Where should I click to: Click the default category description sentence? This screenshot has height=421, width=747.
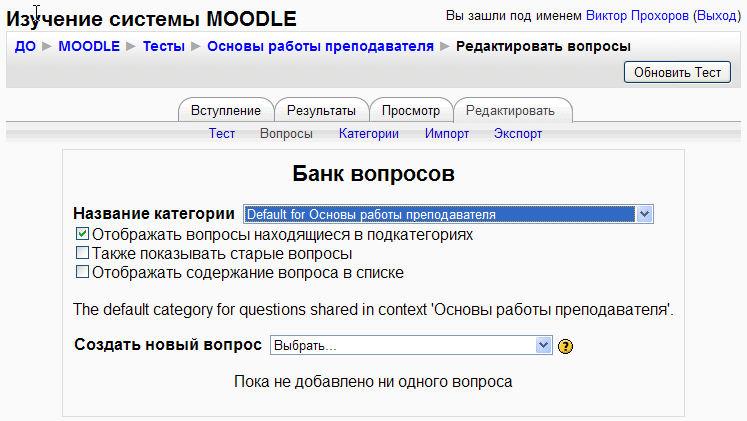pos(374,310)
